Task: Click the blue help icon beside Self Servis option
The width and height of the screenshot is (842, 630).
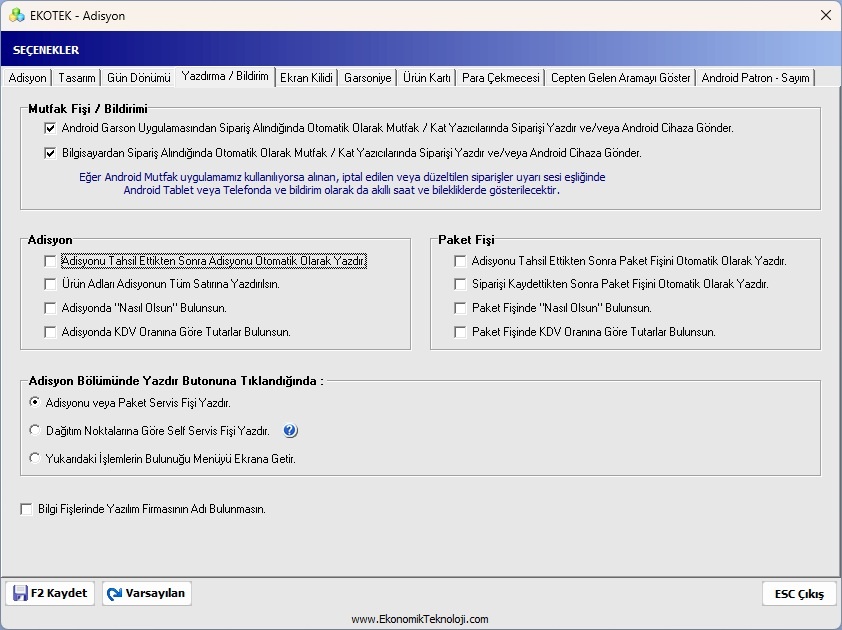Action: [290, 430]
